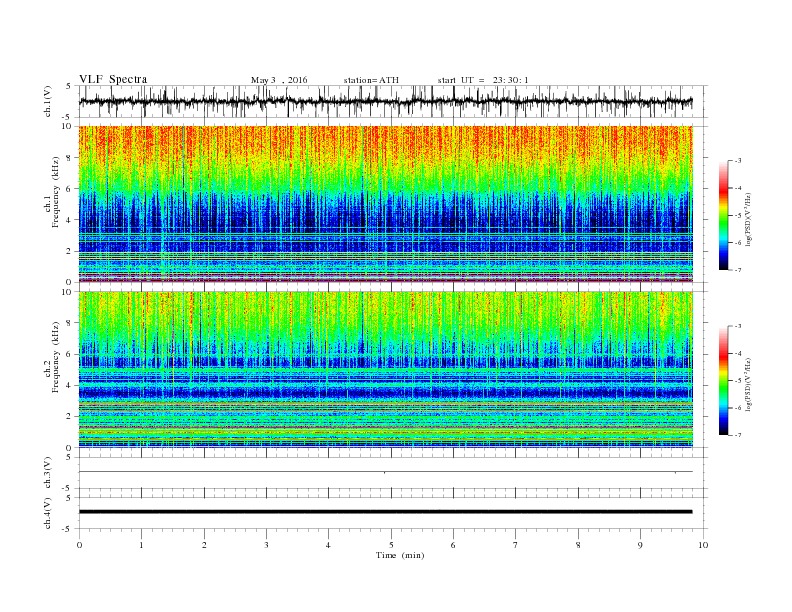The height and width of the screenshot is (612, 792).
Task: Click the 'ch.3(V)' axis label
Action: point(48,473)
